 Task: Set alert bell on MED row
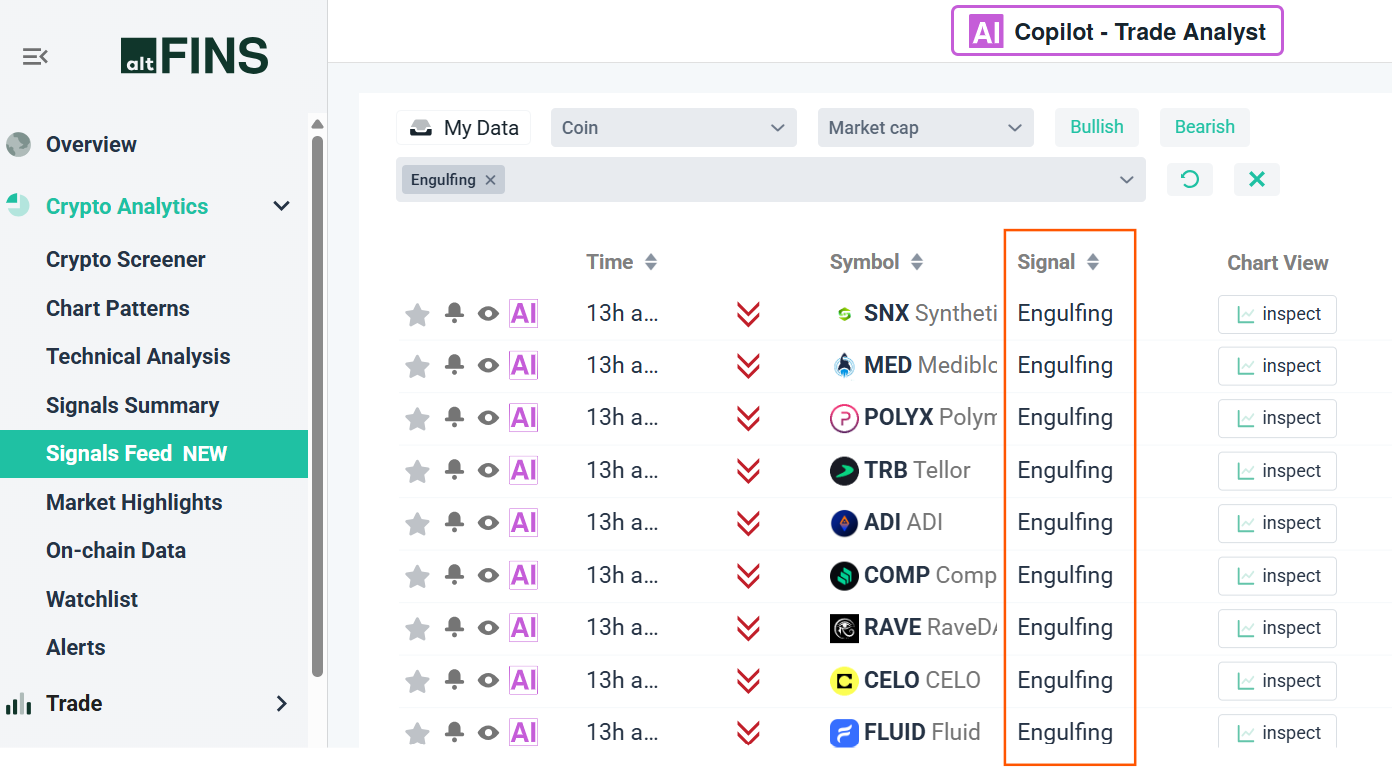[454, 365]
